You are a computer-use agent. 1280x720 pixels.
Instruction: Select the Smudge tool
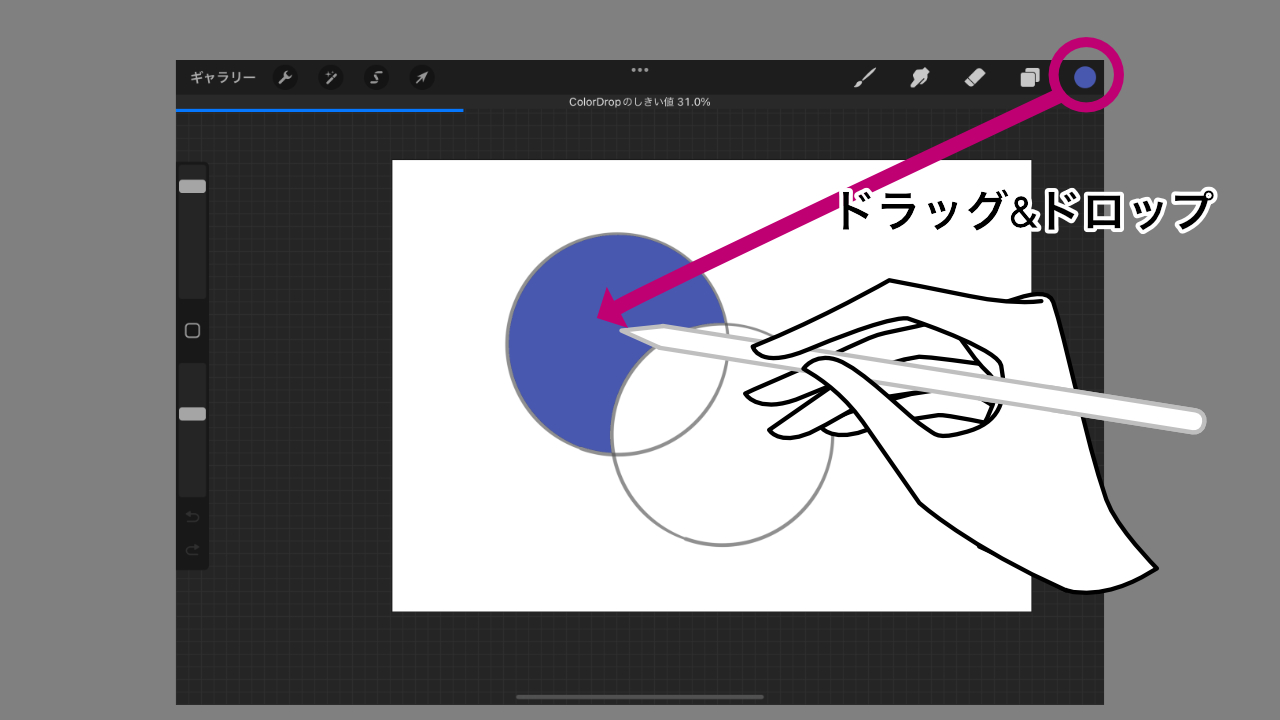(x=920, y=78)
